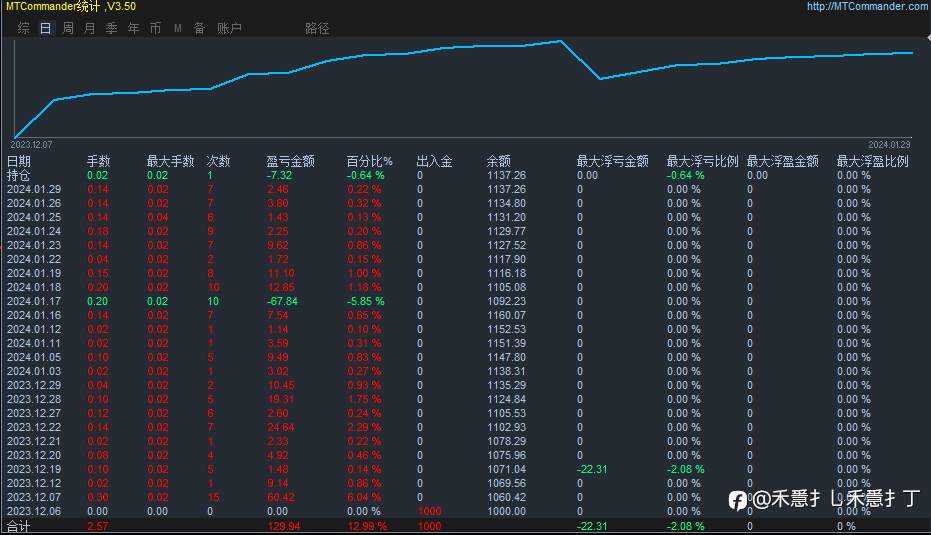Open the 周 weekly statistics tab
The height and width of the screenshot is (535, 931).
[68, 28]
